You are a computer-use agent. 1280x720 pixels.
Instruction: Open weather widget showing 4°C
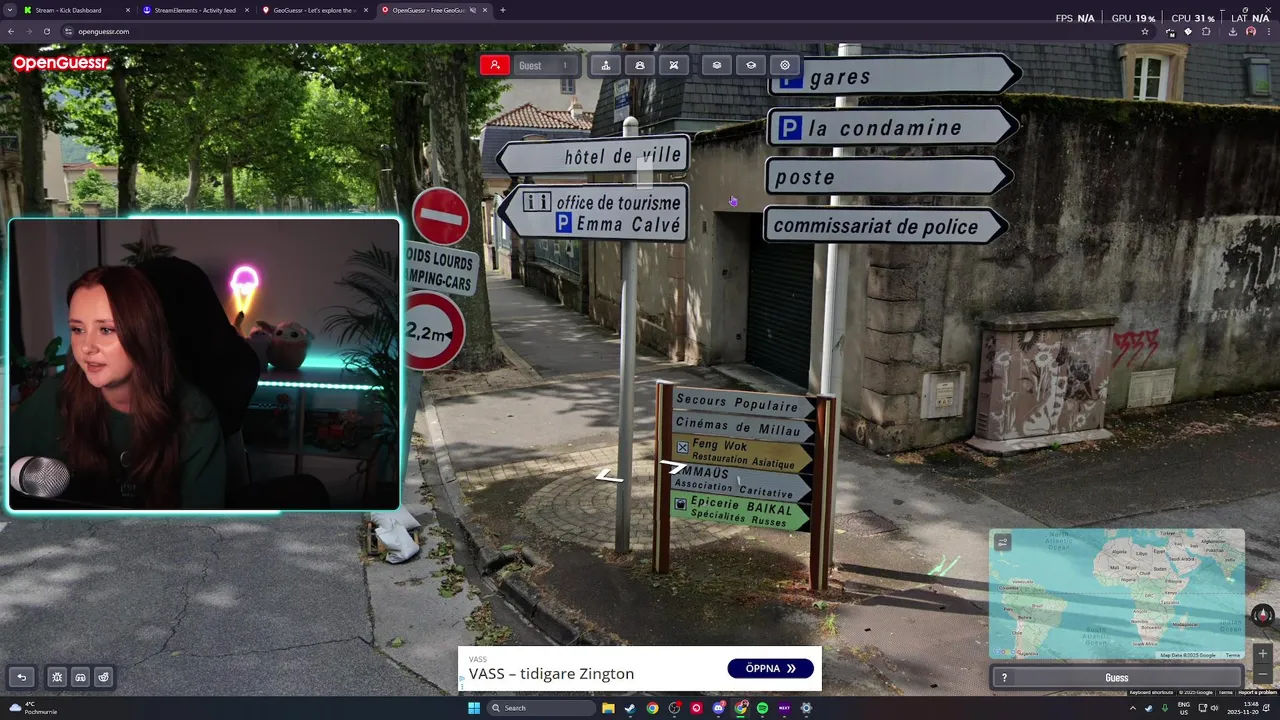pyautogui.click(x=33, y=708)
